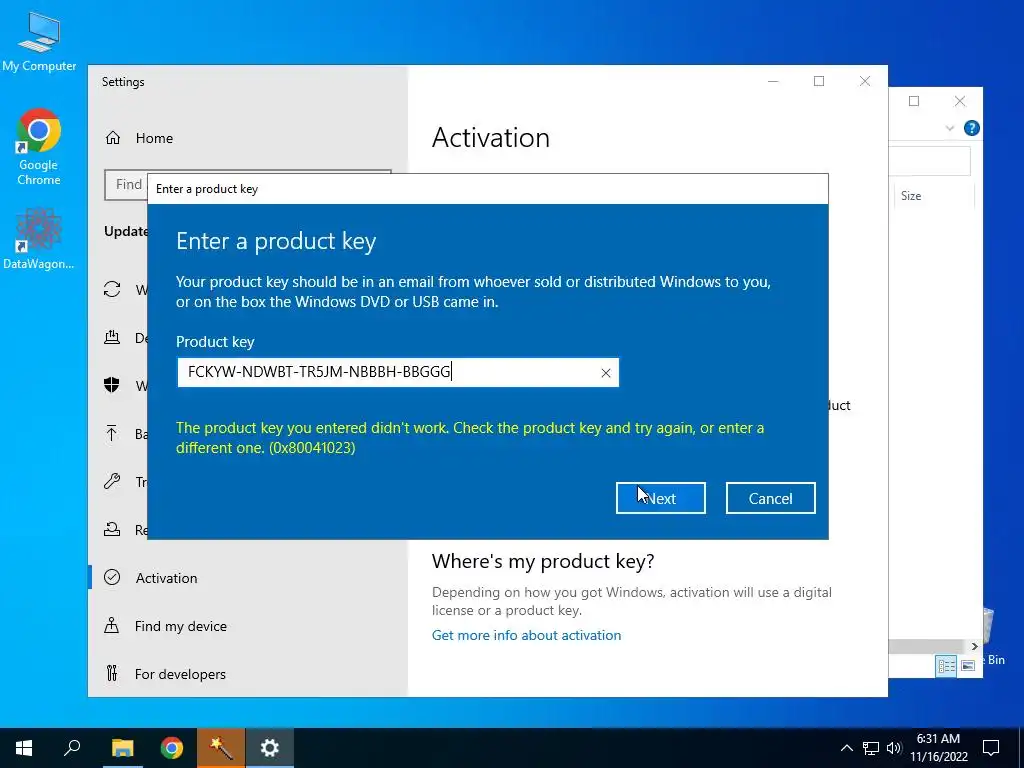This screenshot has width=1024, height=768.
Task: Show hidden system tray icons
Action: click(846, 748)
